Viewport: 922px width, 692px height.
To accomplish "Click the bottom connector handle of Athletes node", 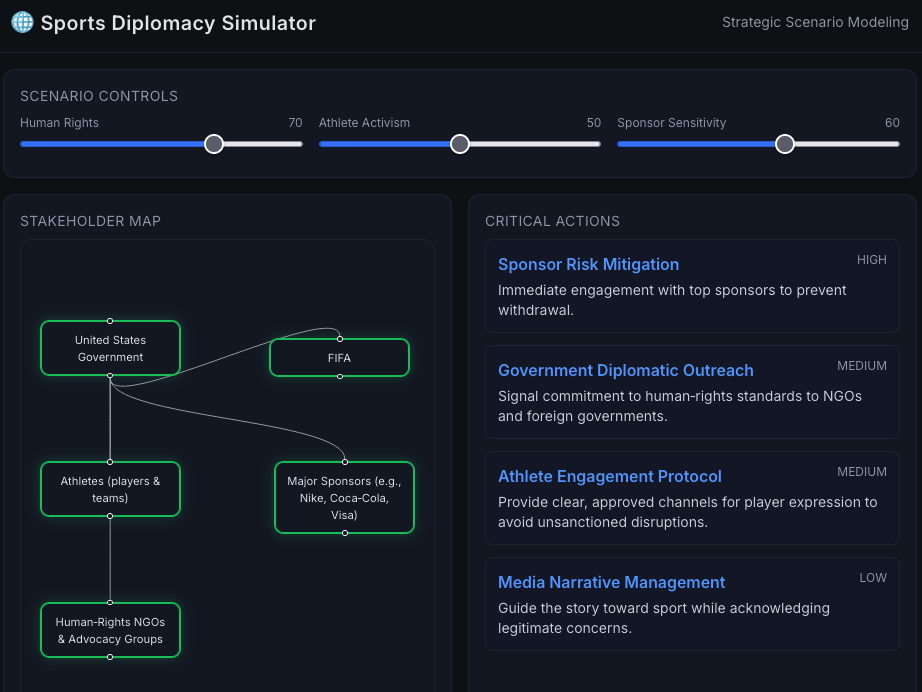I will coord(110,516).
